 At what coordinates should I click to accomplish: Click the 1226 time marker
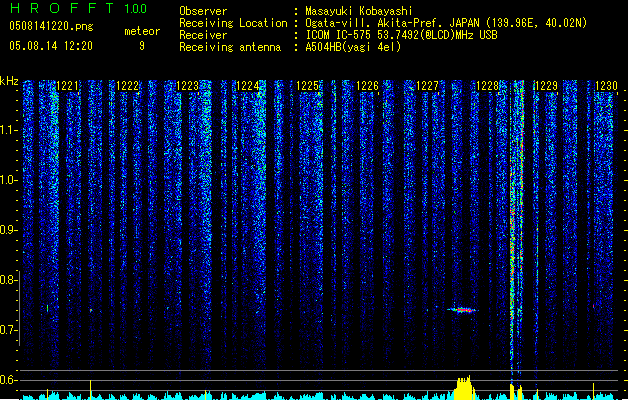pyautogui.click(x=367, y=86)
